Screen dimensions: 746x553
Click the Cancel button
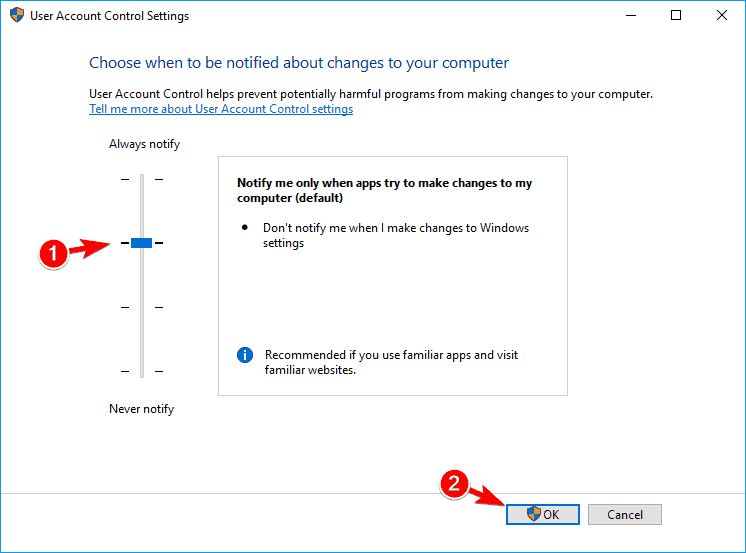click(x=625, y=514)
